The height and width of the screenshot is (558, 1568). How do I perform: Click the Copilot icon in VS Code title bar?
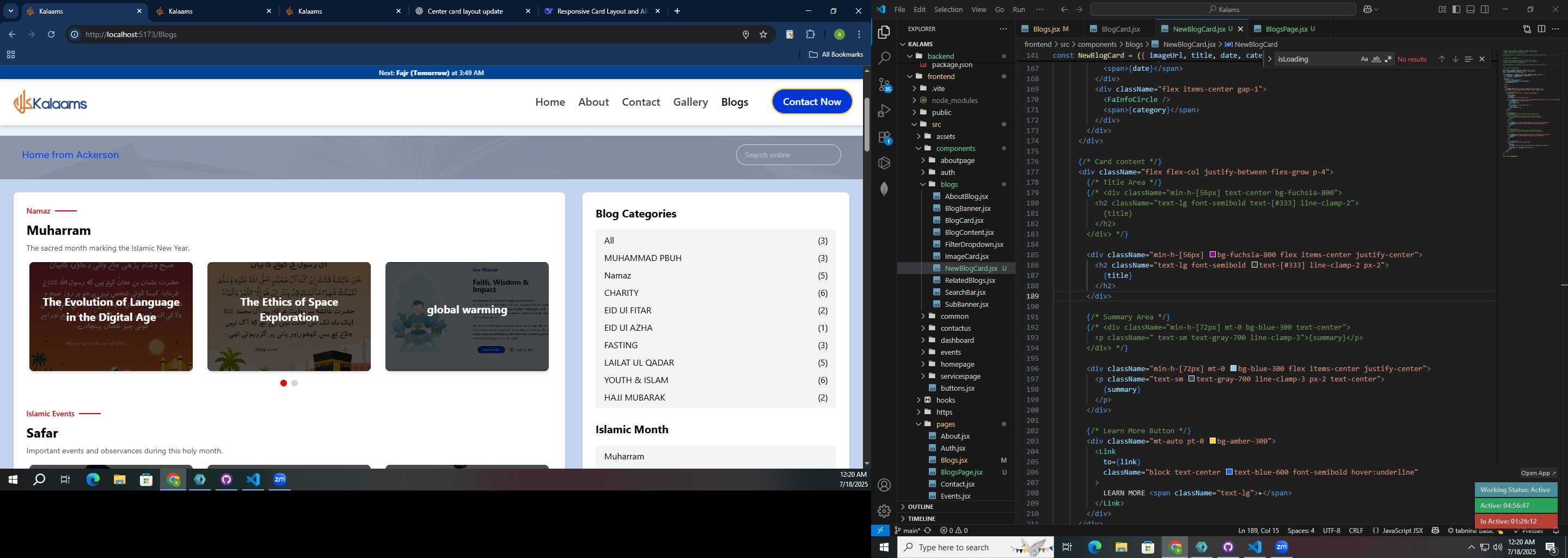pyautogui.click(x=1368, y=9)
